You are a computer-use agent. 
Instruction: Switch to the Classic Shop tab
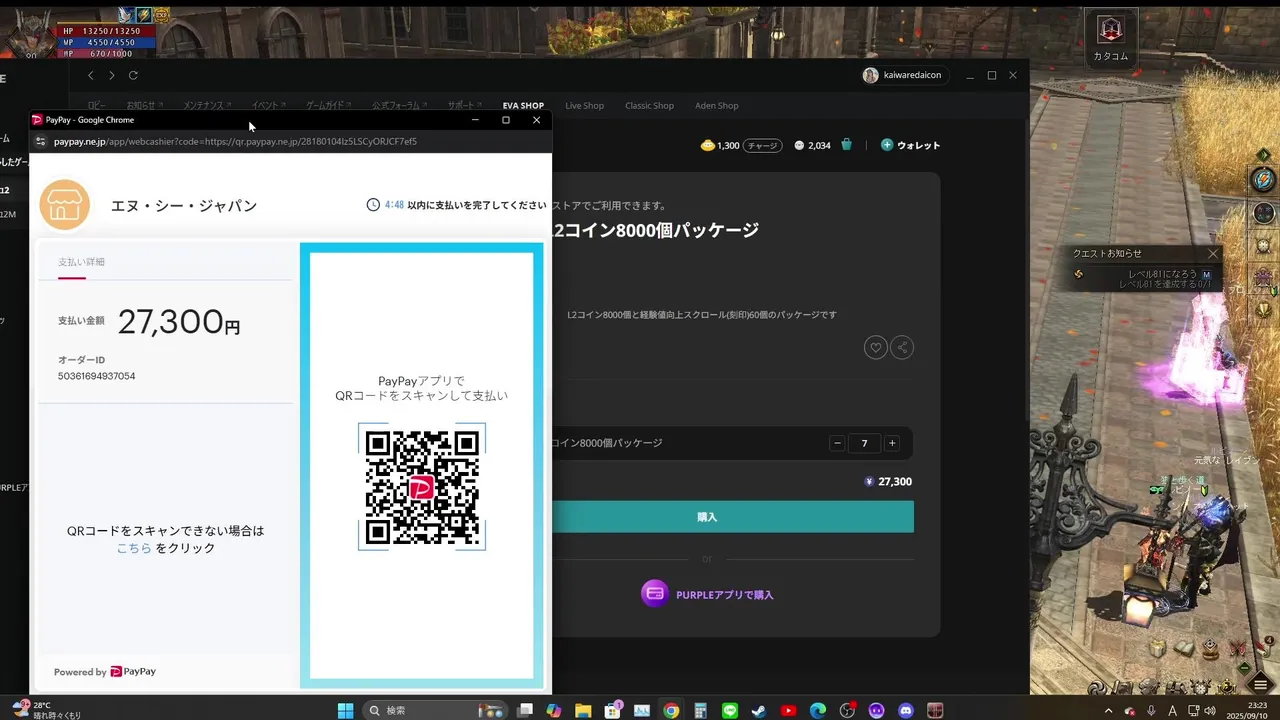[x=649, y=105]
